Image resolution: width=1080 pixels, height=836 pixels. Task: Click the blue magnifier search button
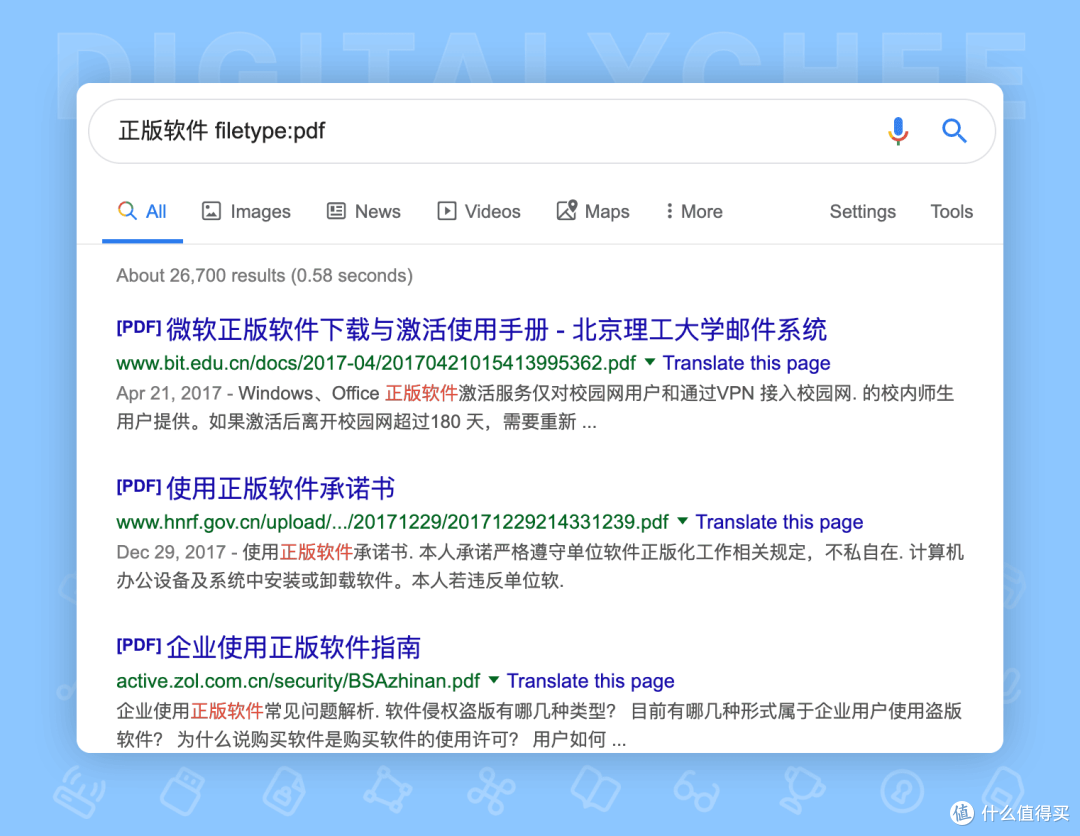pyautogui.click(x=954, y=130)
